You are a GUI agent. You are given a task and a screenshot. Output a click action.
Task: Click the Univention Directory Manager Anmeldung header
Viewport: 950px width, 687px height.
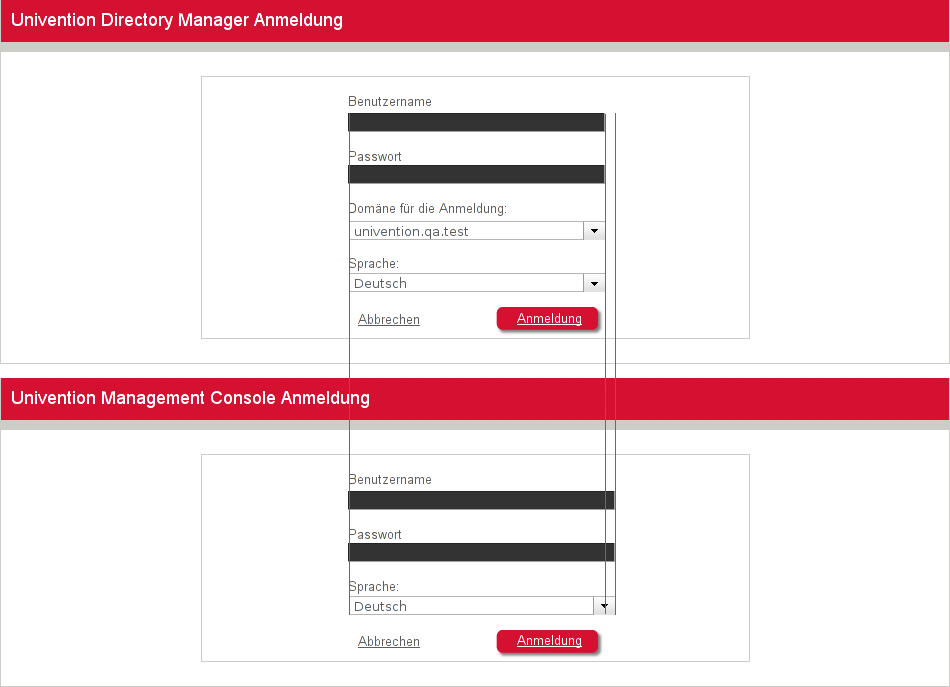point(177,21)
